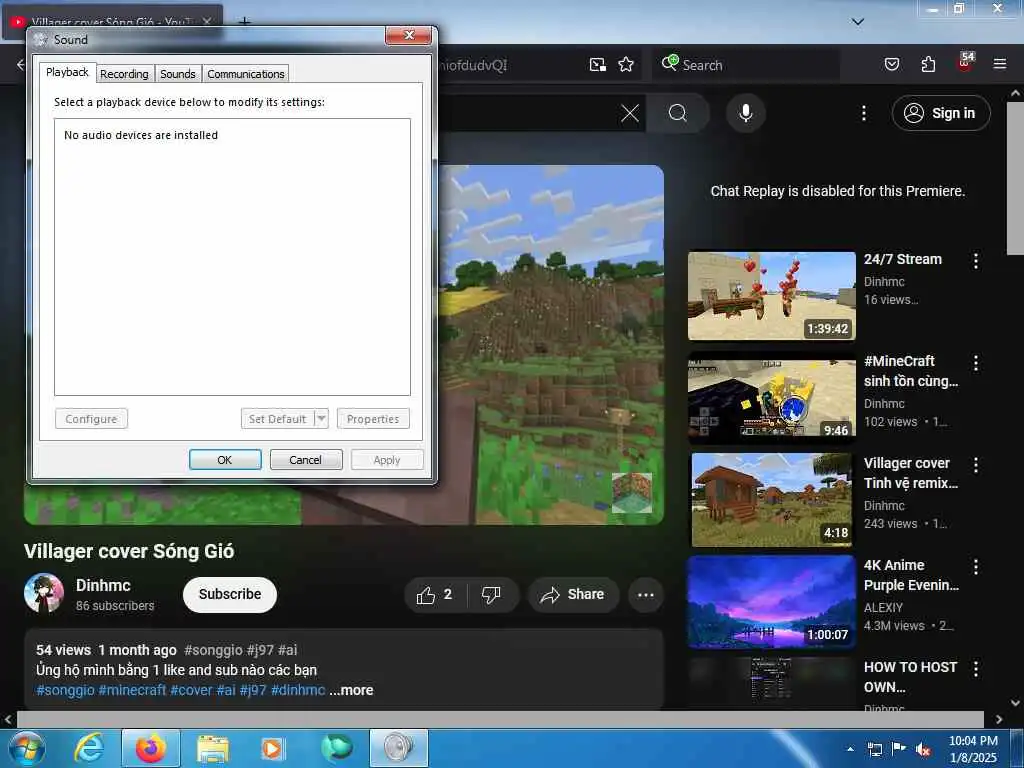Click the #songgio hashtag in description top line
The height and width of the screenshot is (768, 1024).
[213, 650]
